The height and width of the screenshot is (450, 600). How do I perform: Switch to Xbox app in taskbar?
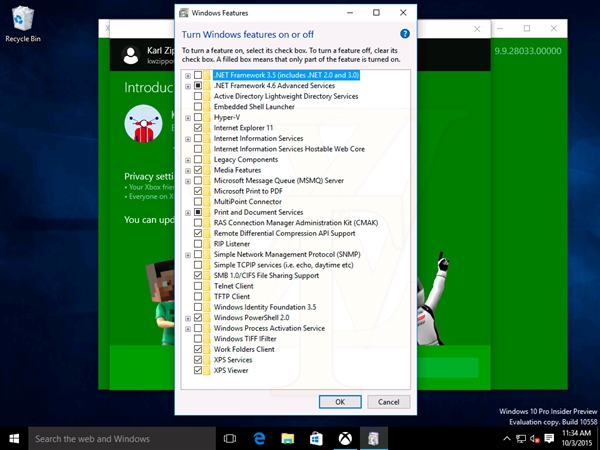(x=343, y=438)
